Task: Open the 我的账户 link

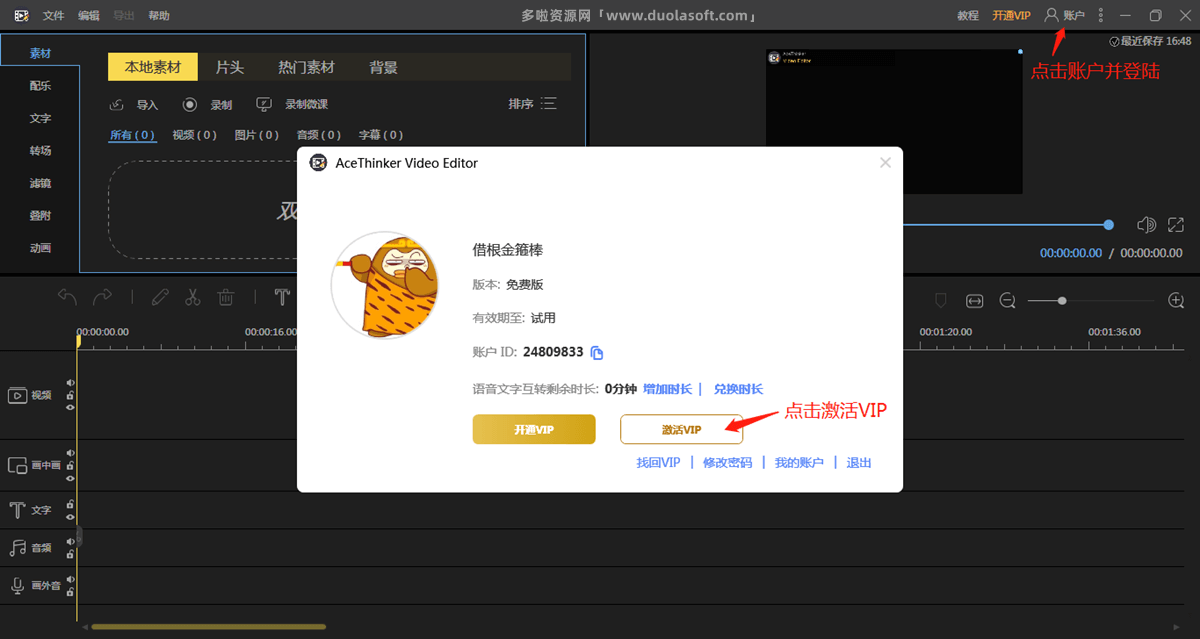Action: pyautogui.click(x=799, y=463)
